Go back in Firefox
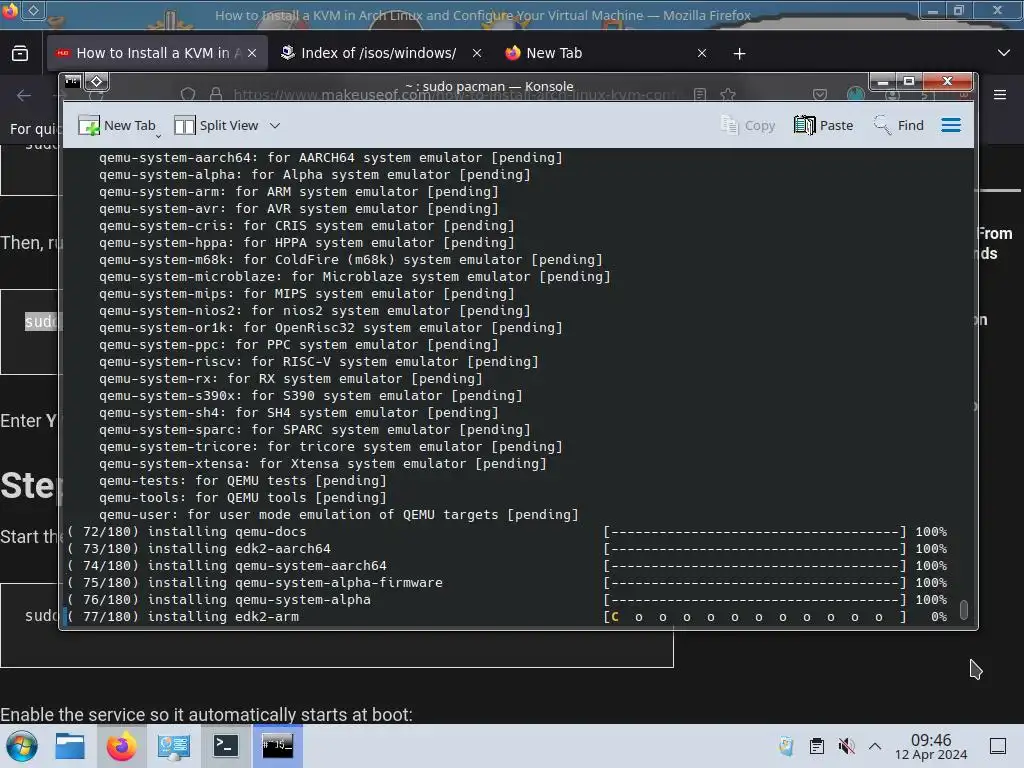The height and width of the screenshot is (768, 1024). tap(24, 95)
